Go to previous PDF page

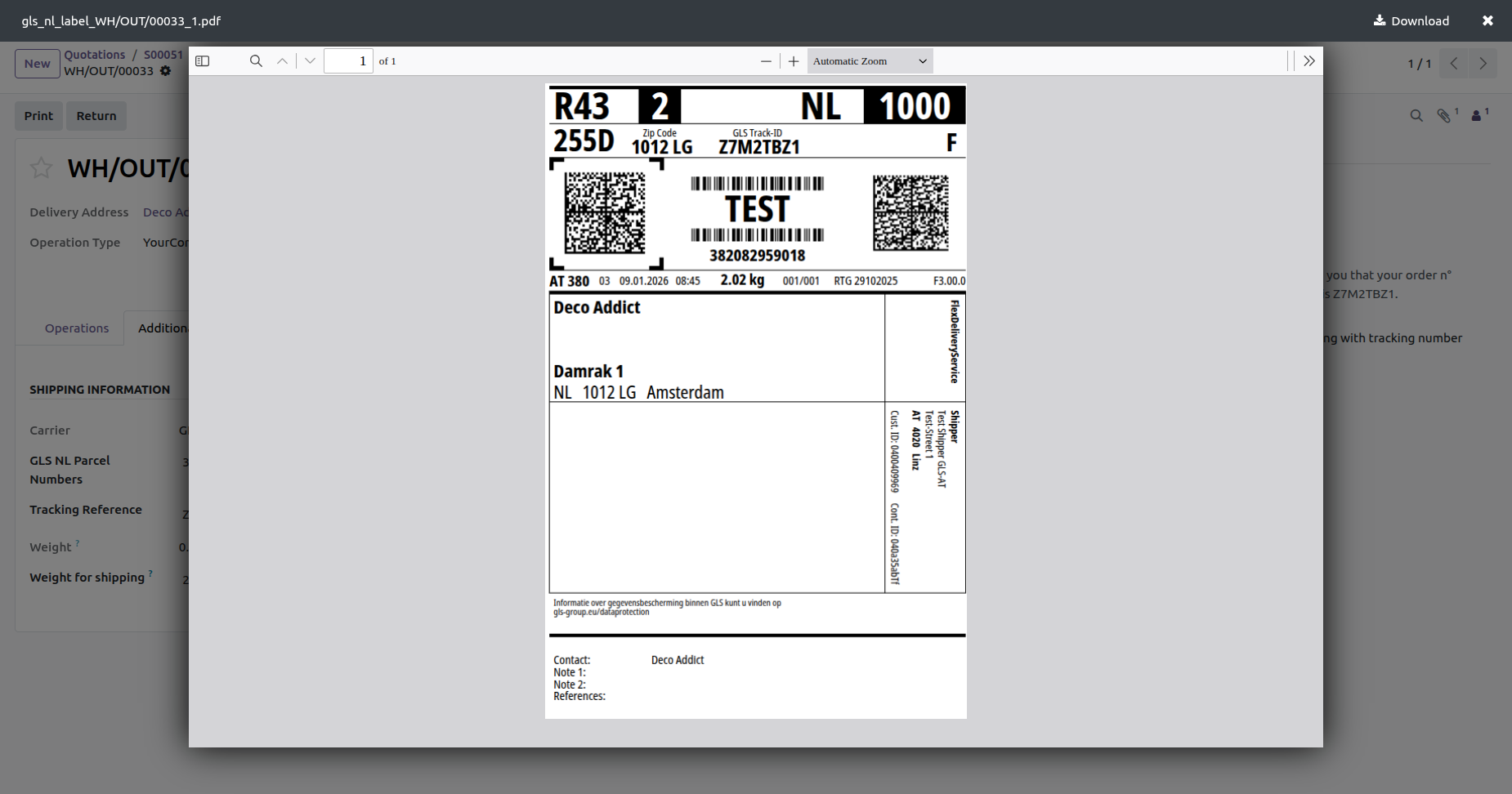point(282,61)
